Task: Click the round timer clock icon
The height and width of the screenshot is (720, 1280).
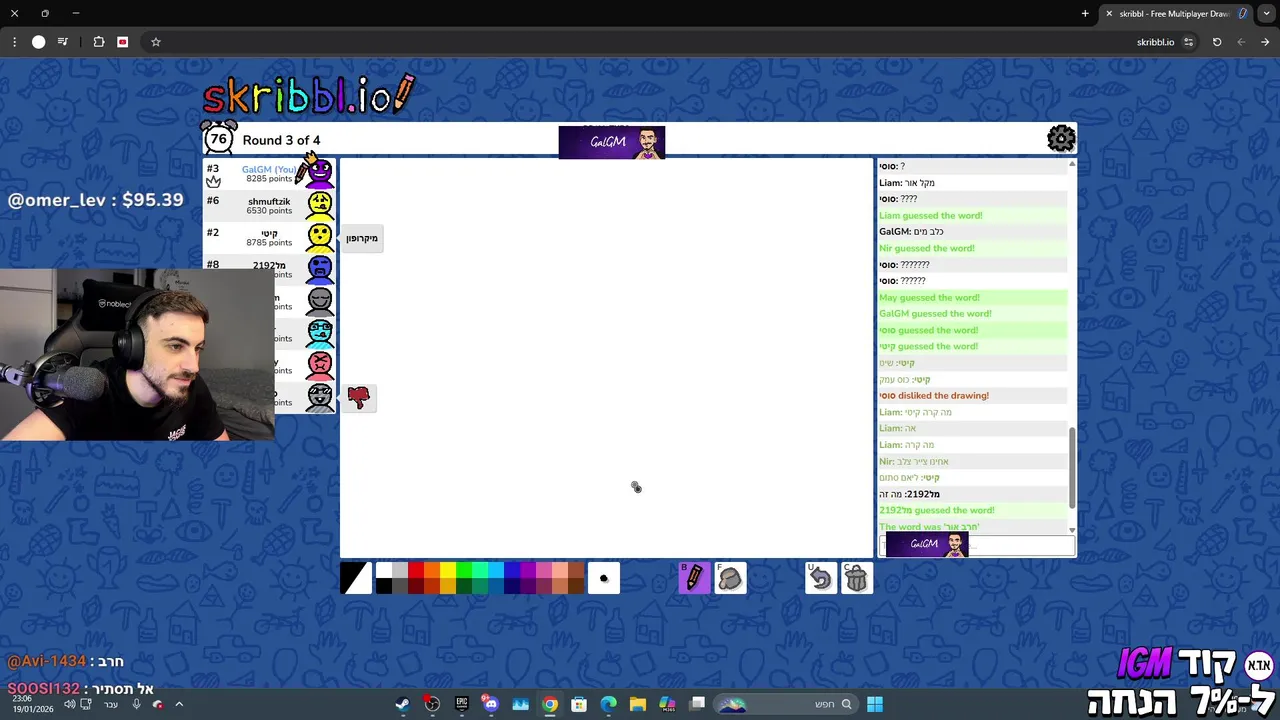Action: point(219,138)
